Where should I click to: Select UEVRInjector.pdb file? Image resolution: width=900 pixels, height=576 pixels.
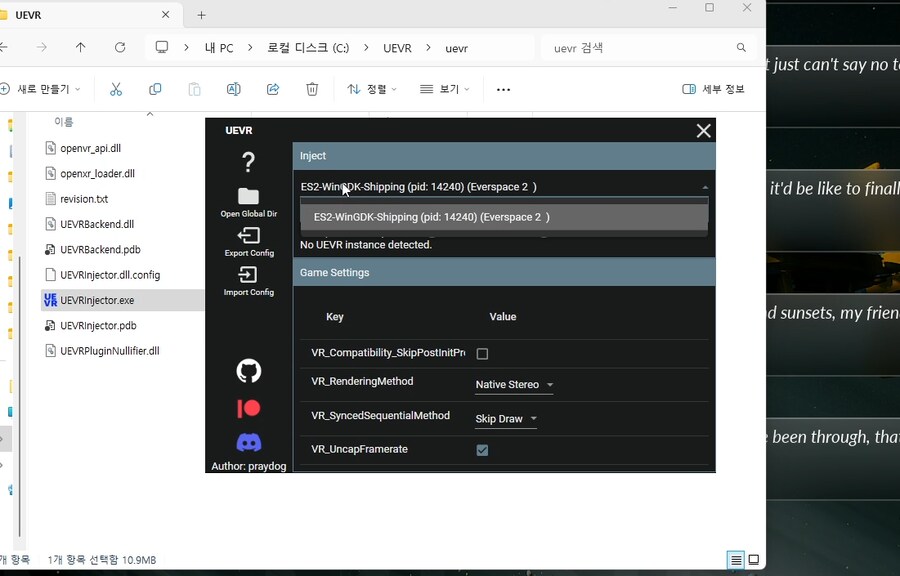point(98,325)
